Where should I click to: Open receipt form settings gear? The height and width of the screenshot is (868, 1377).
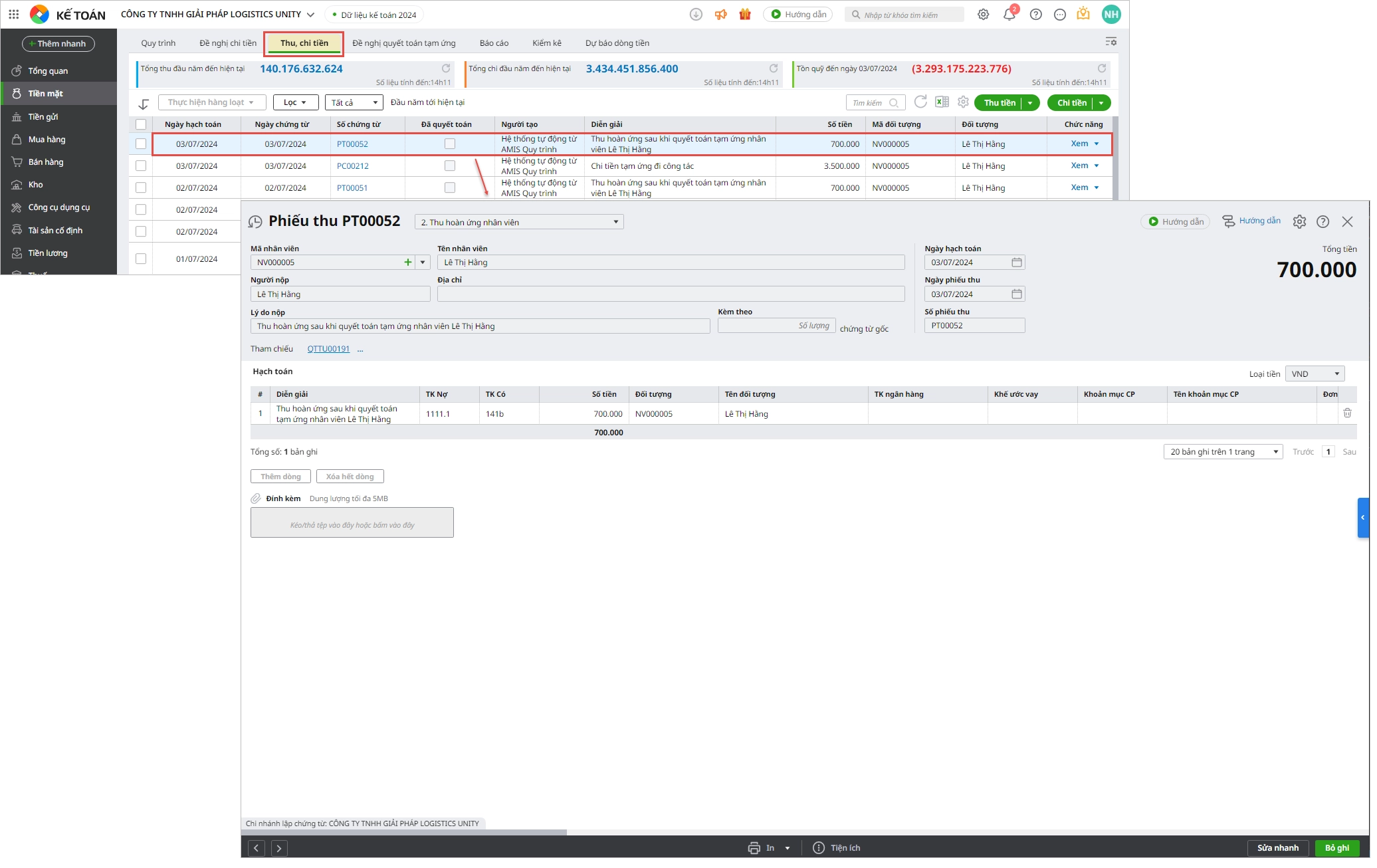coord(1299,222)
